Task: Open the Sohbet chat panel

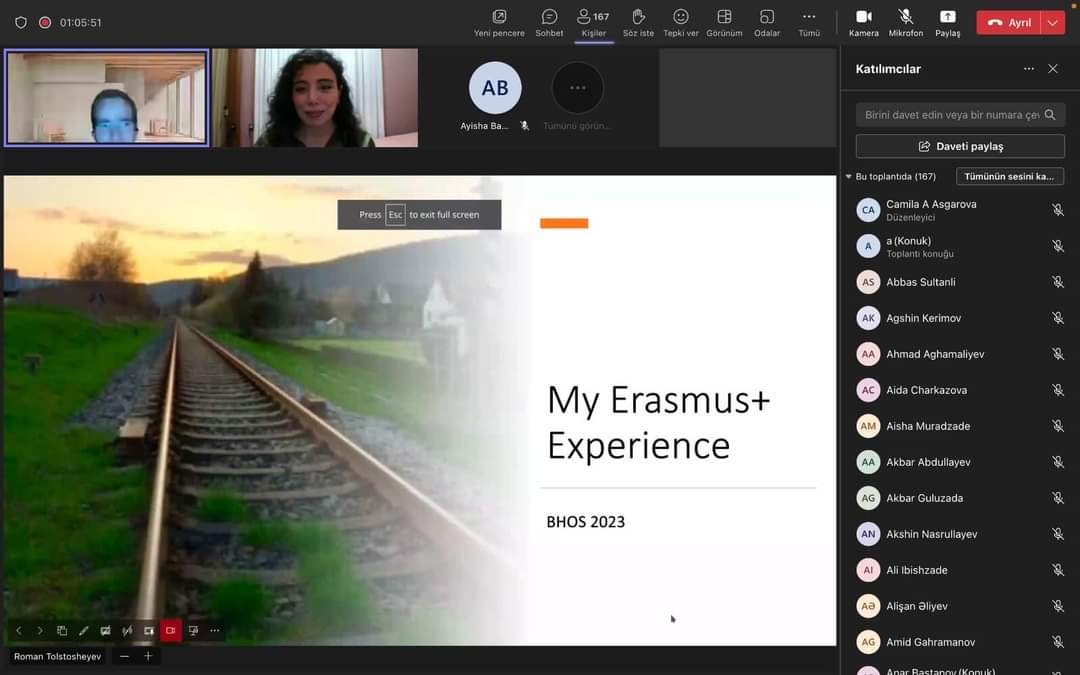Action: [x=549, y=23]
